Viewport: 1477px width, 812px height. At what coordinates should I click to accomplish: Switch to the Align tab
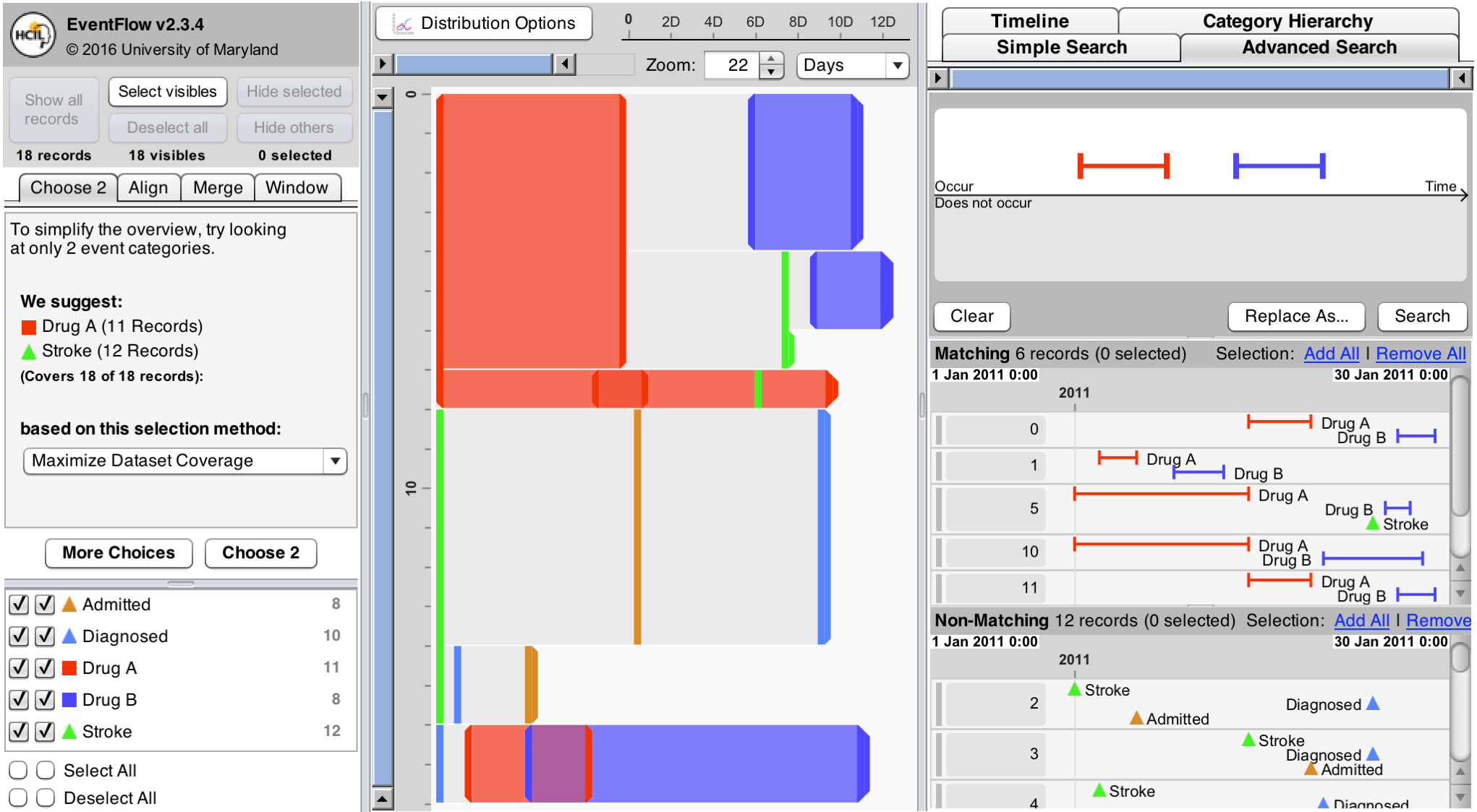pyautogui.click(x=148, y=188)
